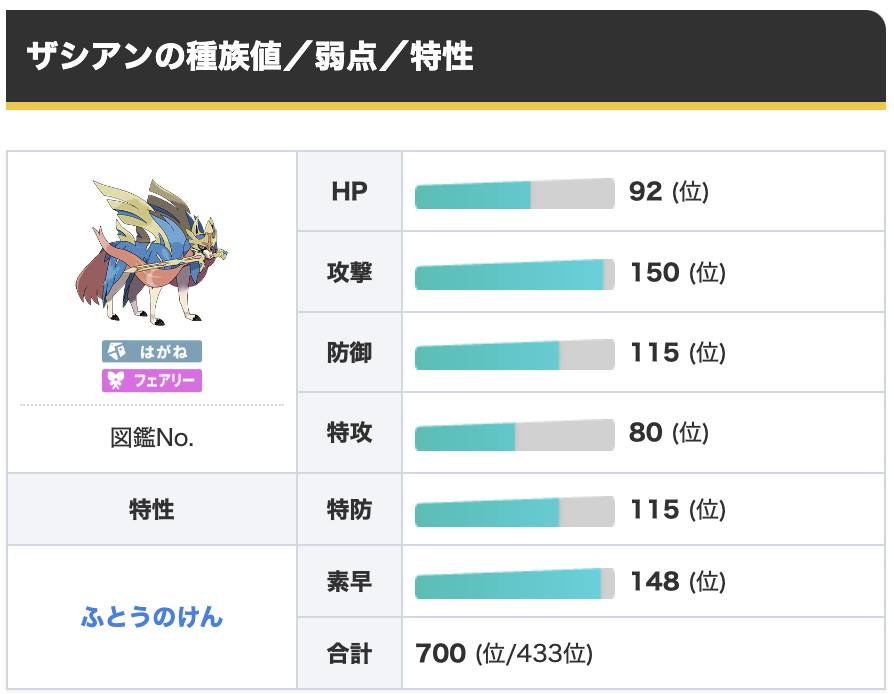894x694 pixels.
Task: Click the Zacian sprite image
Action: point(153,252)
